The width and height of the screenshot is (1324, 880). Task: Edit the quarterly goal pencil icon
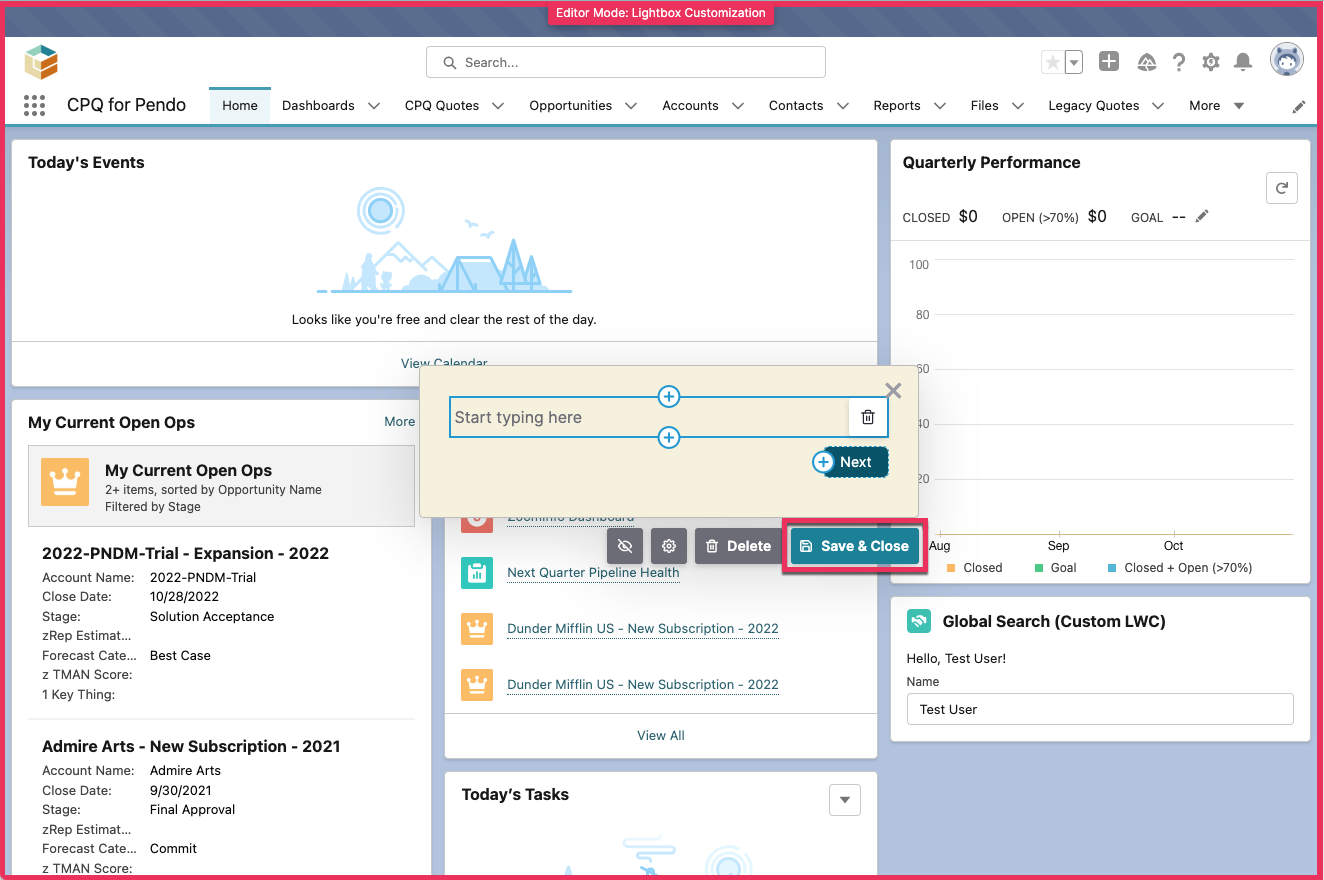(1202, 216)
